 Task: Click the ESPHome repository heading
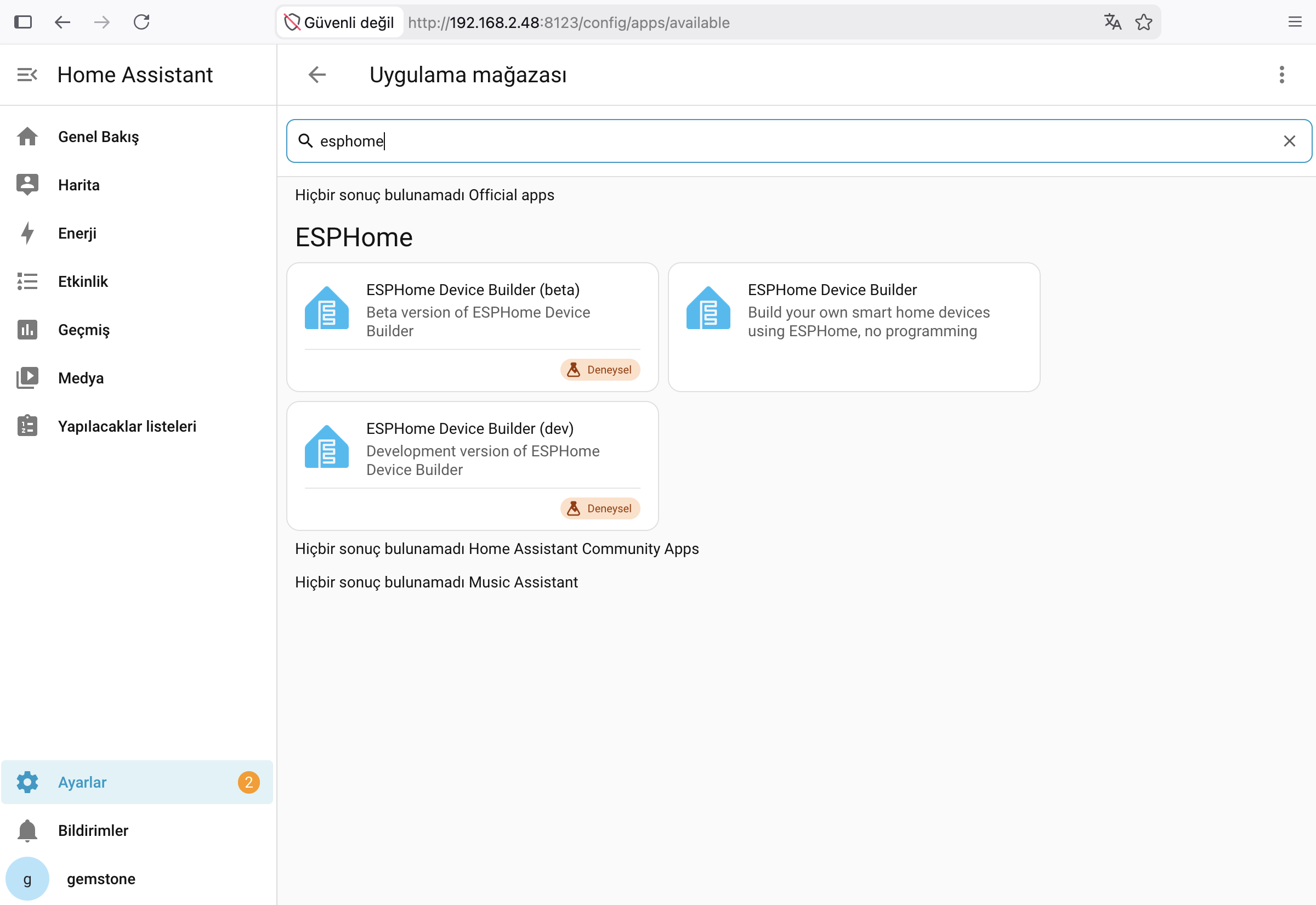point(354,236)
